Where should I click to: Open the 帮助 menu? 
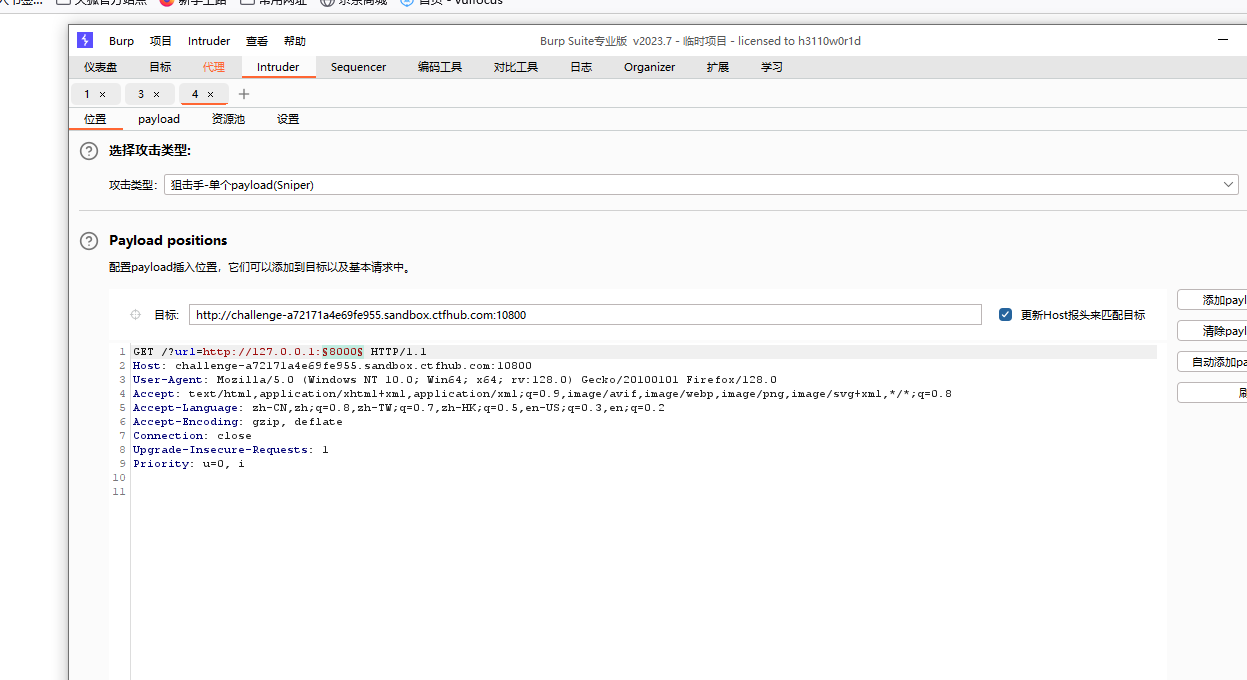[295, 41]
